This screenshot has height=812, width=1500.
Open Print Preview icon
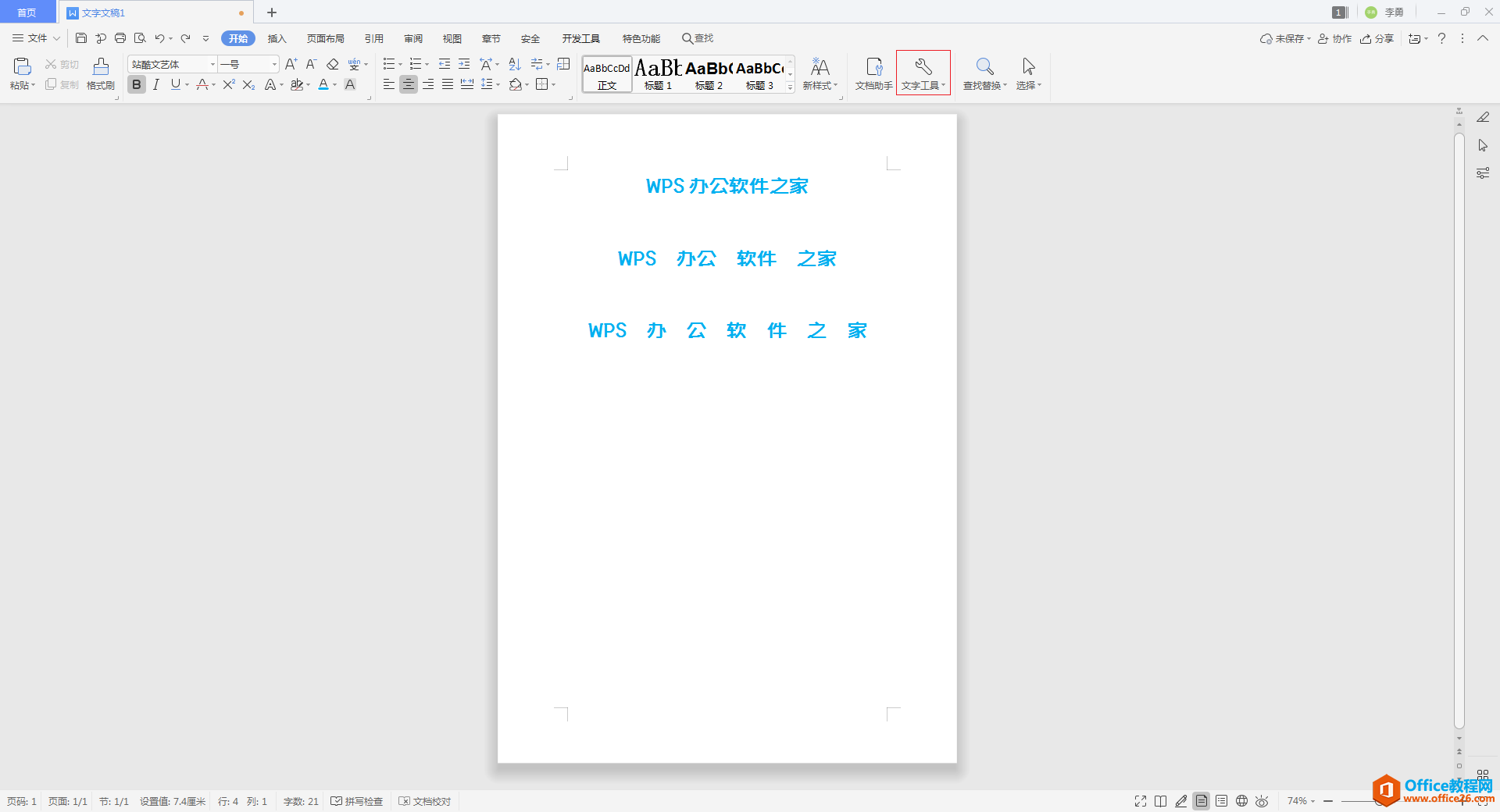[x=140, y=38]
